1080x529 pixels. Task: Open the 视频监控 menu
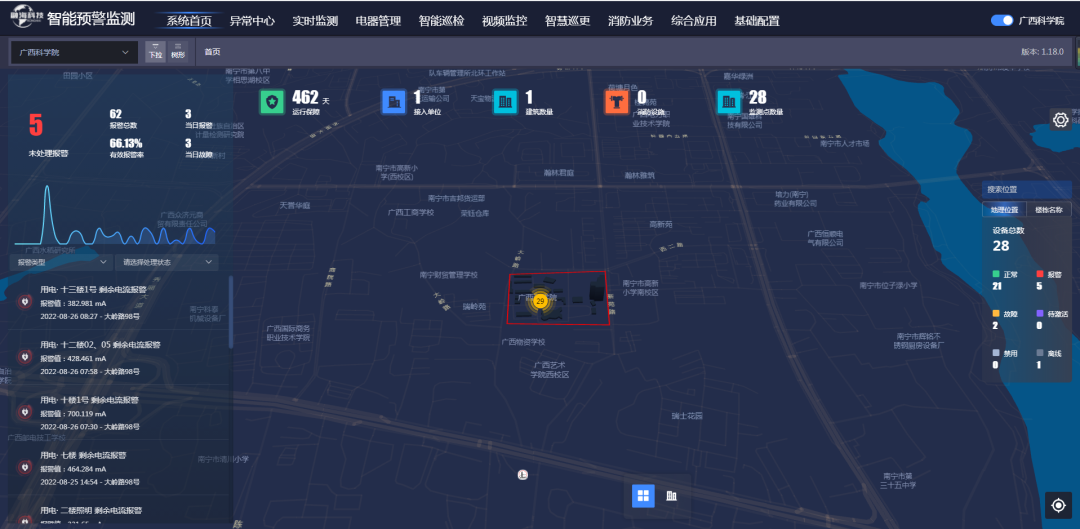click(x=505, y=21)
